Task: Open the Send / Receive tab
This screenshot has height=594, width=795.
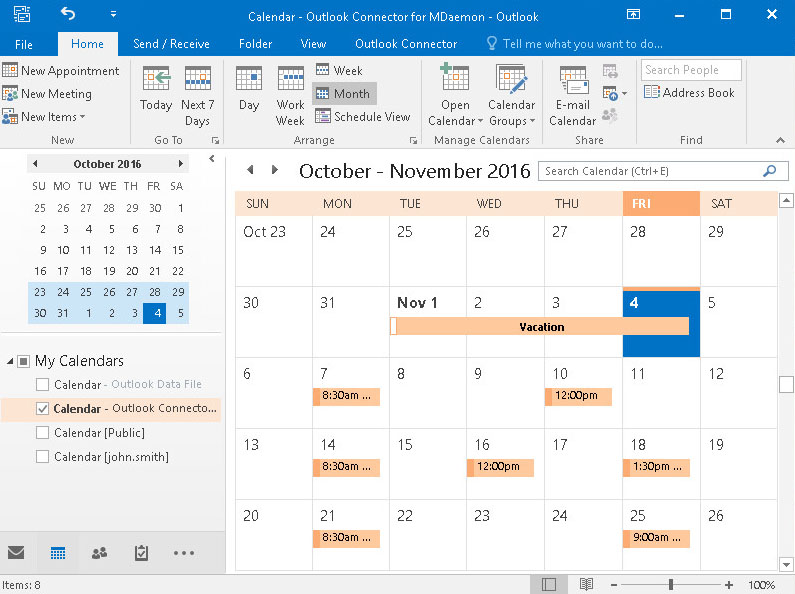Action: [x=171, y=44]
